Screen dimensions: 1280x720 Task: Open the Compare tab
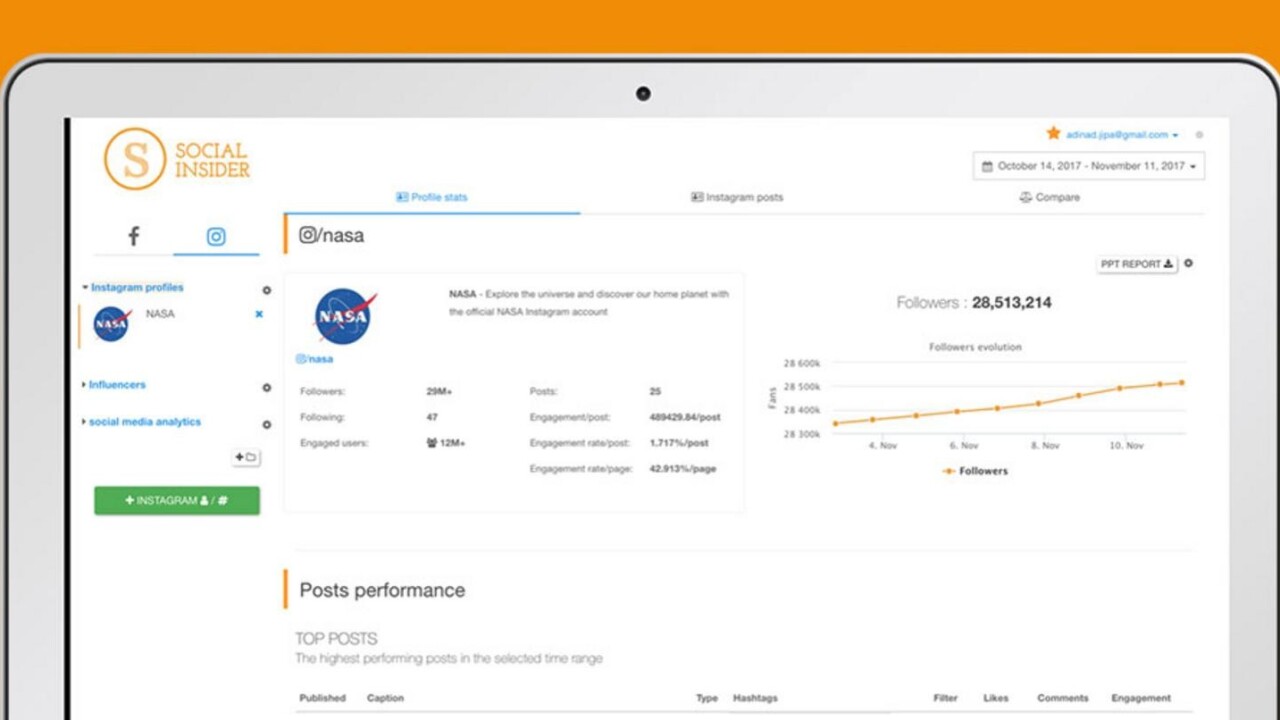click(x=1049, y=197)
